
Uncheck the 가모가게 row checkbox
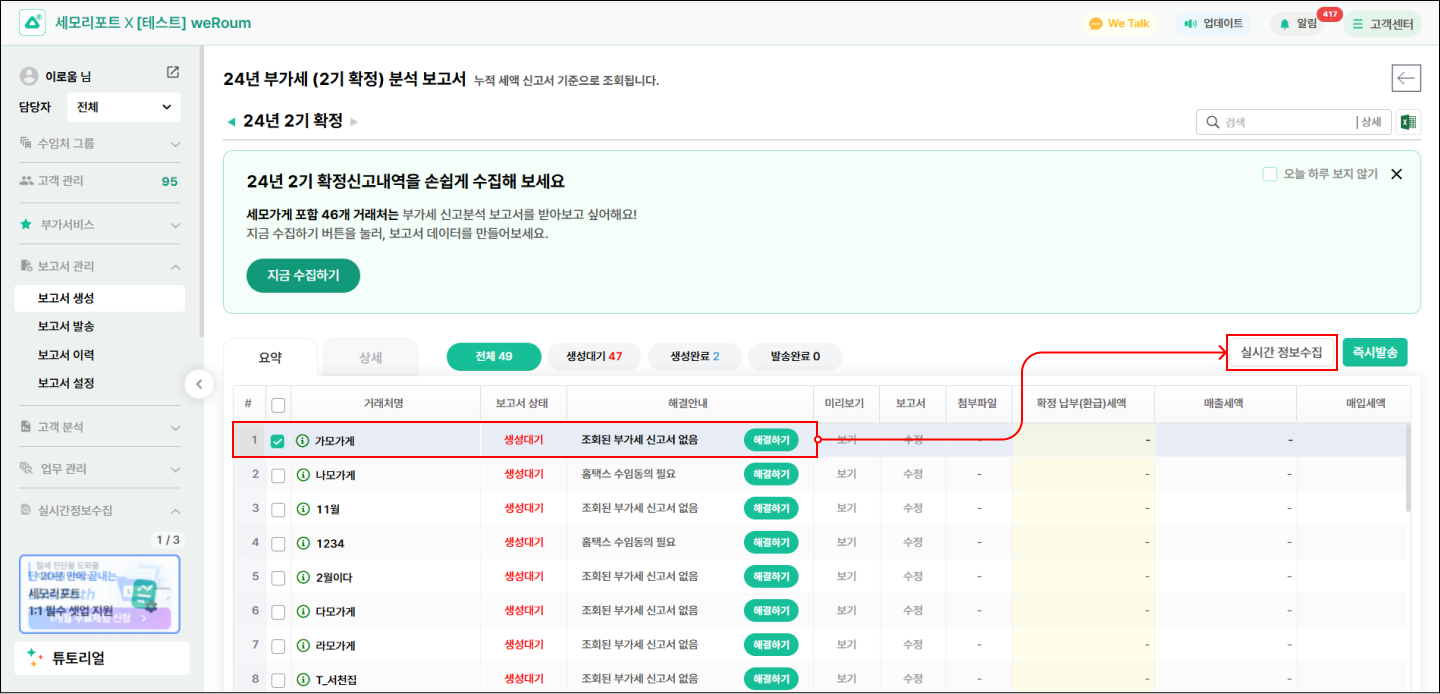[x=278, y=441]
